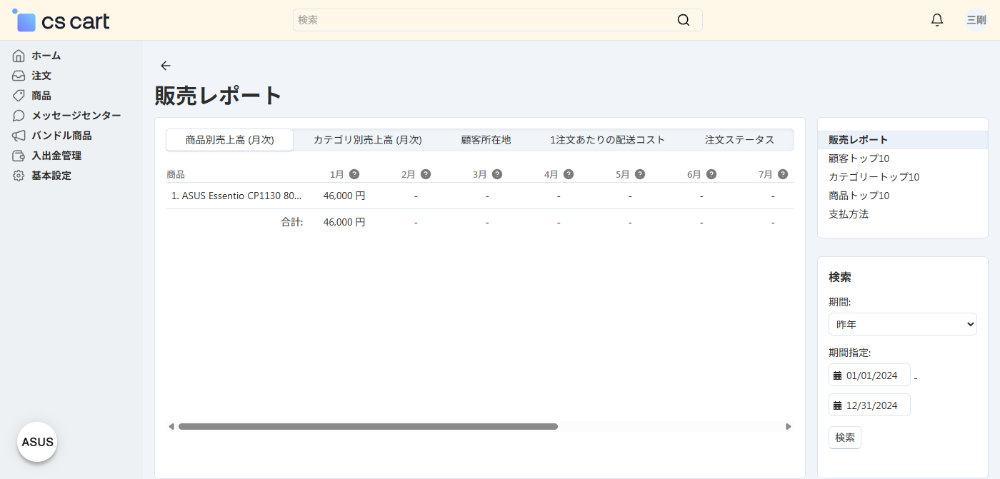Click the back arrow above 販売レポート
Screen dimensions: 1000x479
pos(166,66)
